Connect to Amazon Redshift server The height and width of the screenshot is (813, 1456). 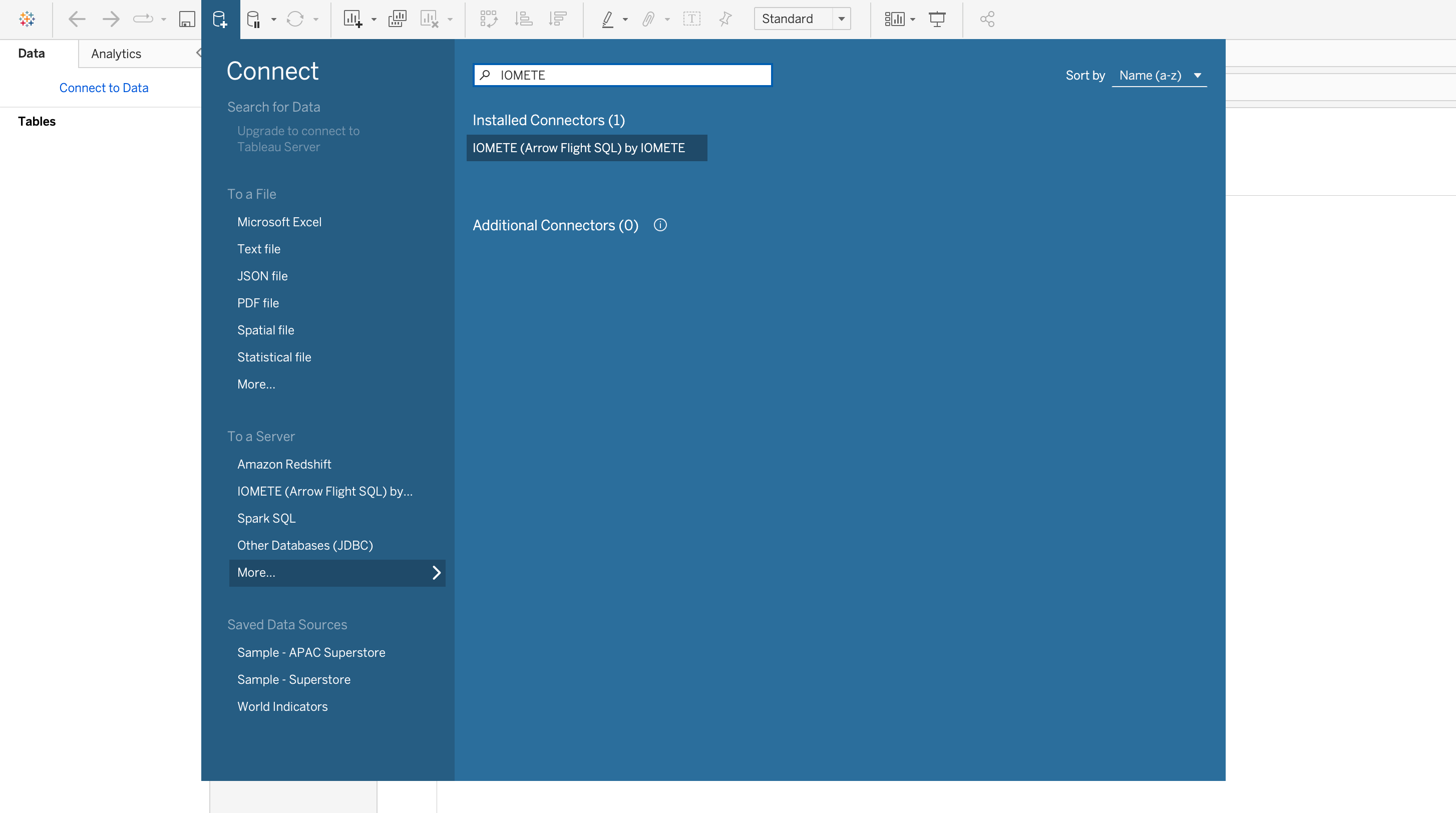tap(284, 464)
